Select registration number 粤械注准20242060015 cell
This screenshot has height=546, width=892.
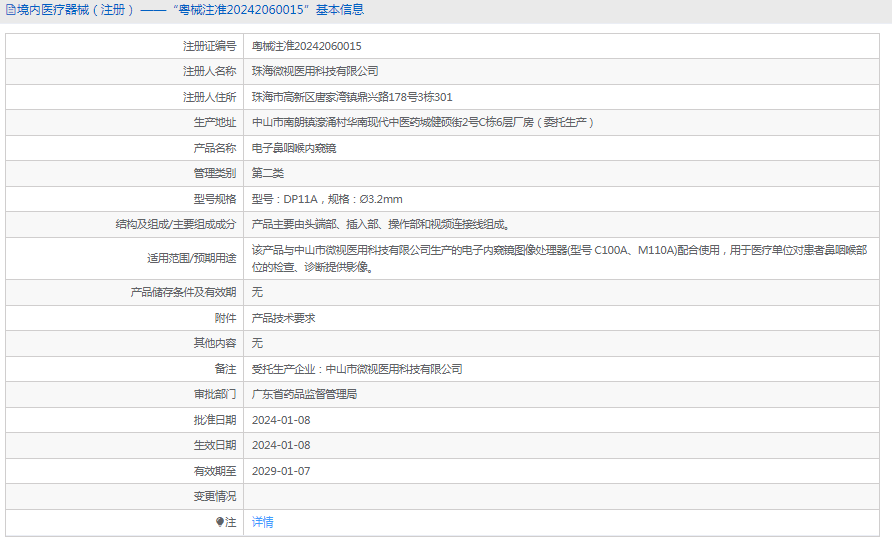pos(307,46)
